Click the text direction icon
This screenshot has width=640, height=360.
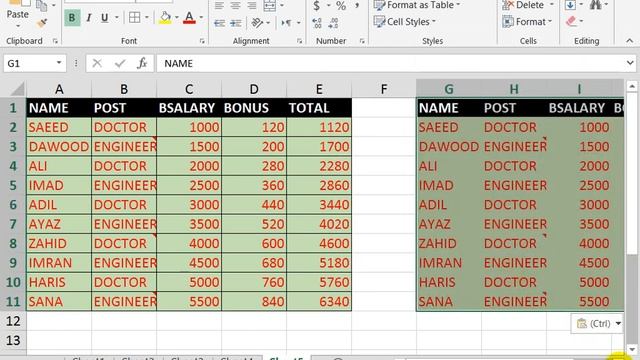tap(286, 23)
